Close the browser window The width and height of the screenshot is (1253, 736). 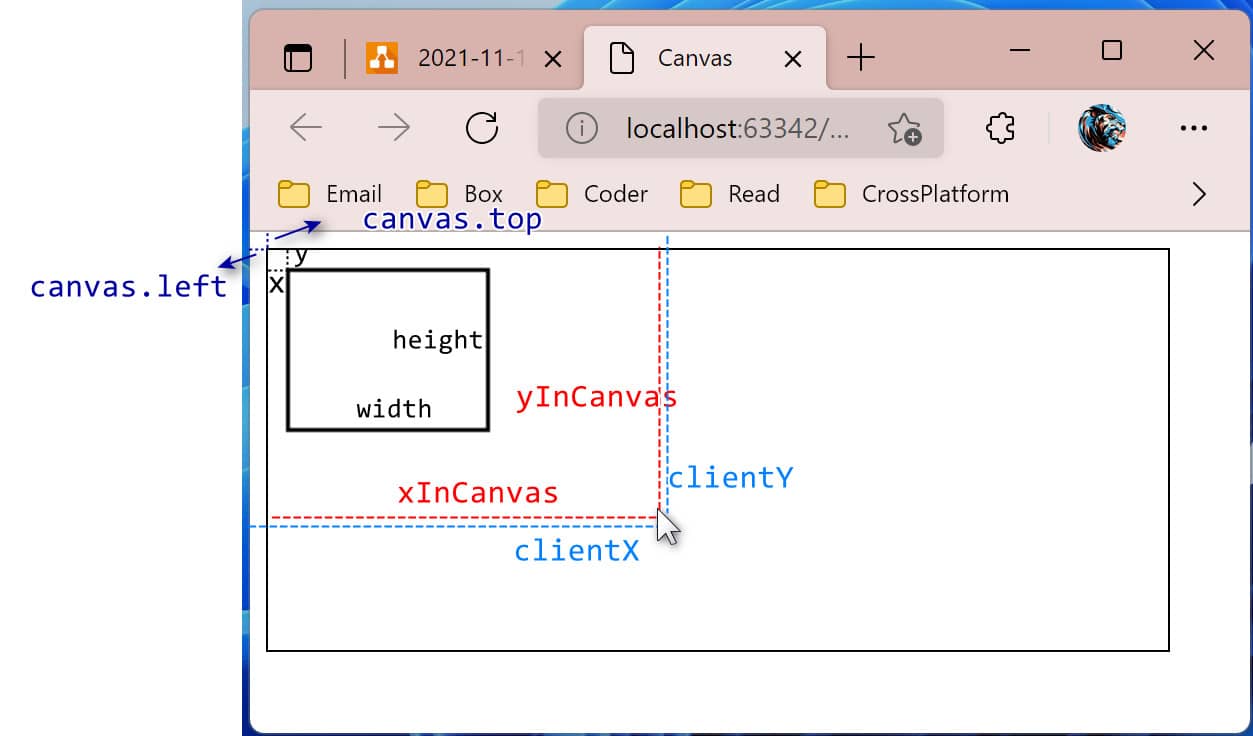(1203, 50)
